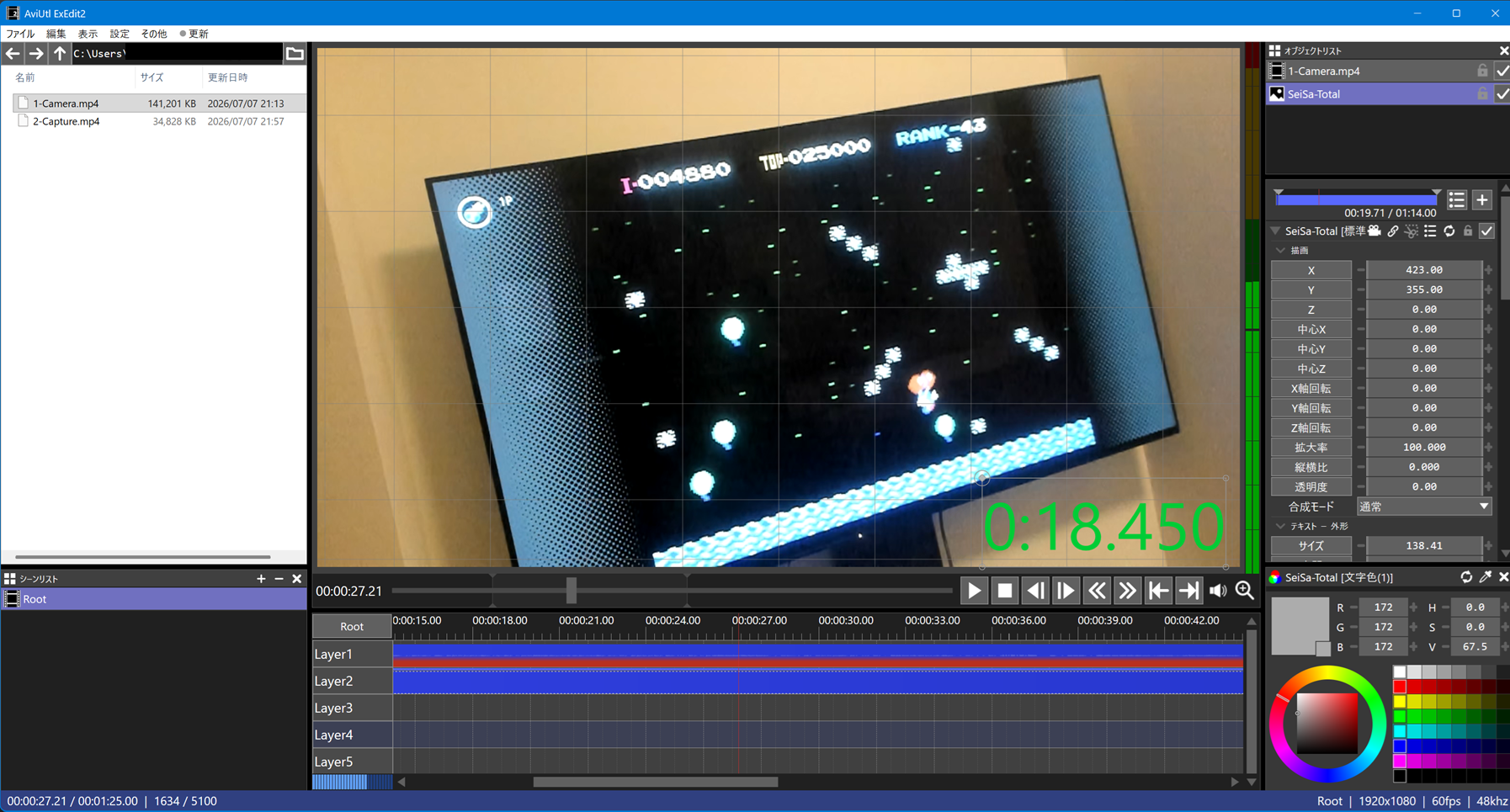Go back in the file browser
1510x812 pixels.
tap(13, 54)
